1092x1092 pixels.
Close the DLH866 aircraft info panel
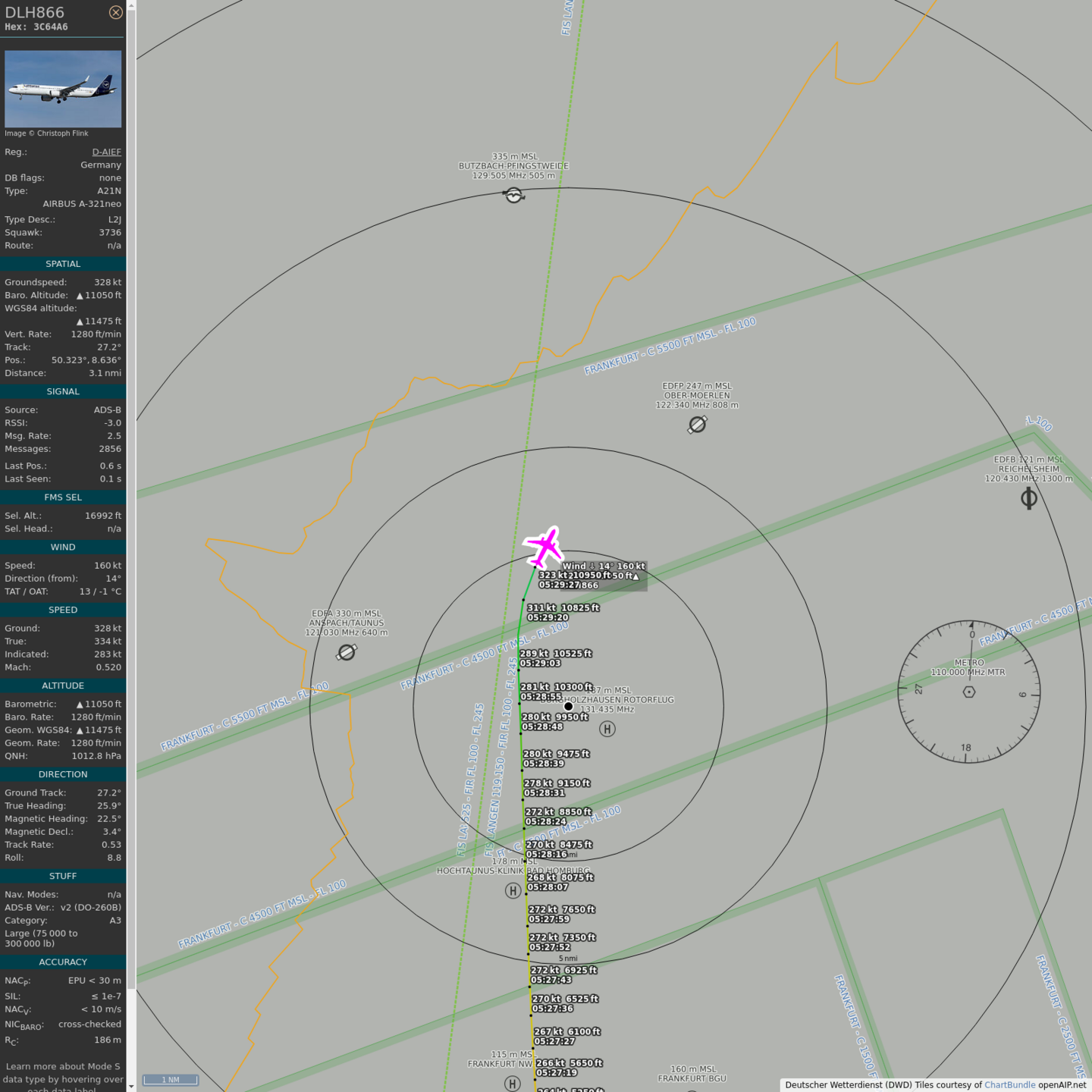click(115, 12)
